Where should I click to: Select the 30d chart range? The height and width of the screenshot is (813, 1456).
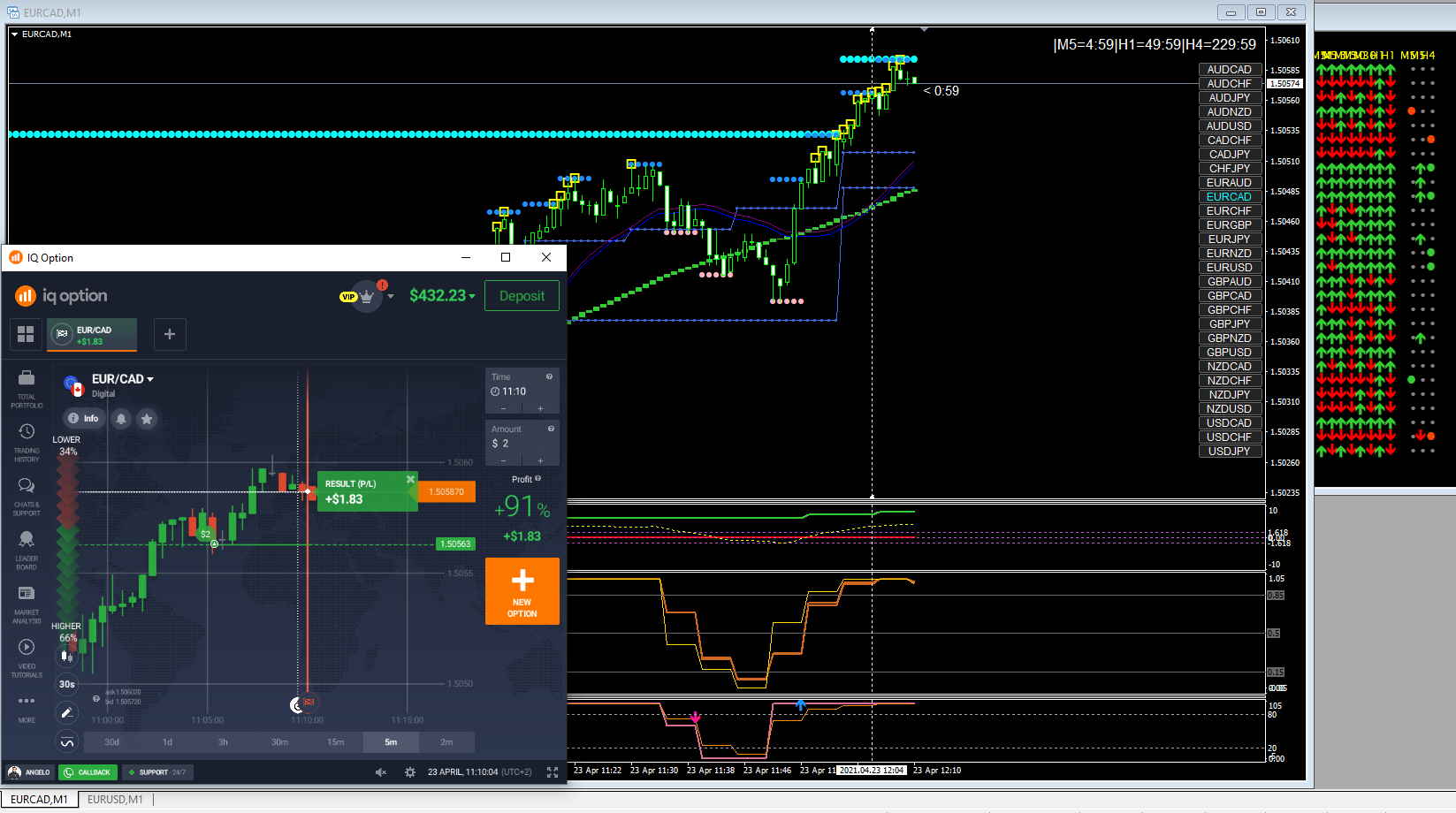[x=111, y=742]
